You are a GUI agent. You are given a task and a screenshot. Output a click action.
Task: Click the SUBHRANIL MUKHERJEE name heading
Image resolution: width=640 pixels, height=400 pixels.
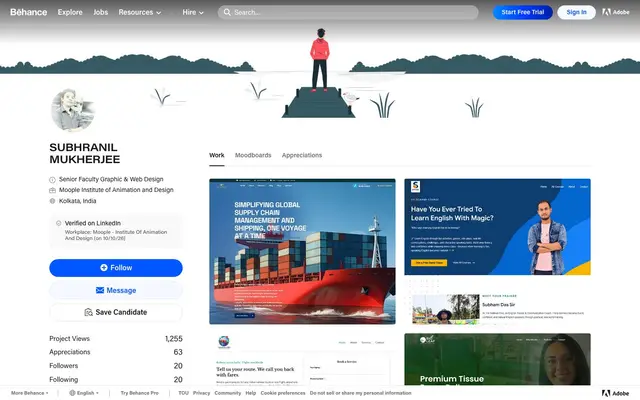pyautogui.click(x=84, y=153)
